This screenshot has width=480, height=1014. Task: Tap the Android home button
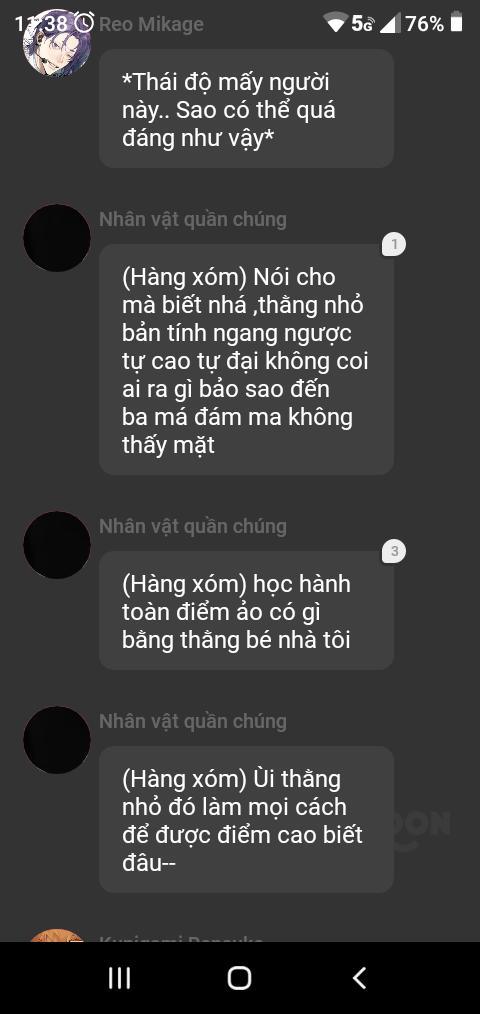(x=239, y=978)
